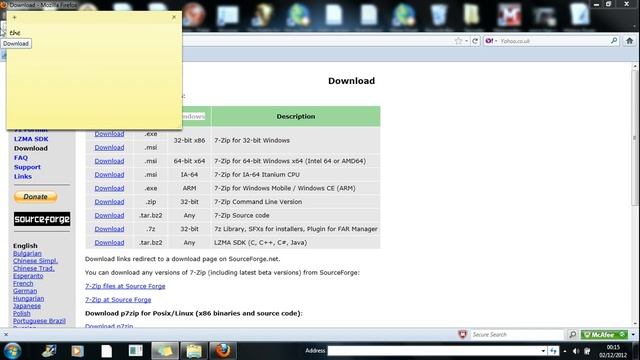Expand the McAfee toolbar options arrow
The height and width of the screenshot is (360, 640).
(x=633, y=335)
